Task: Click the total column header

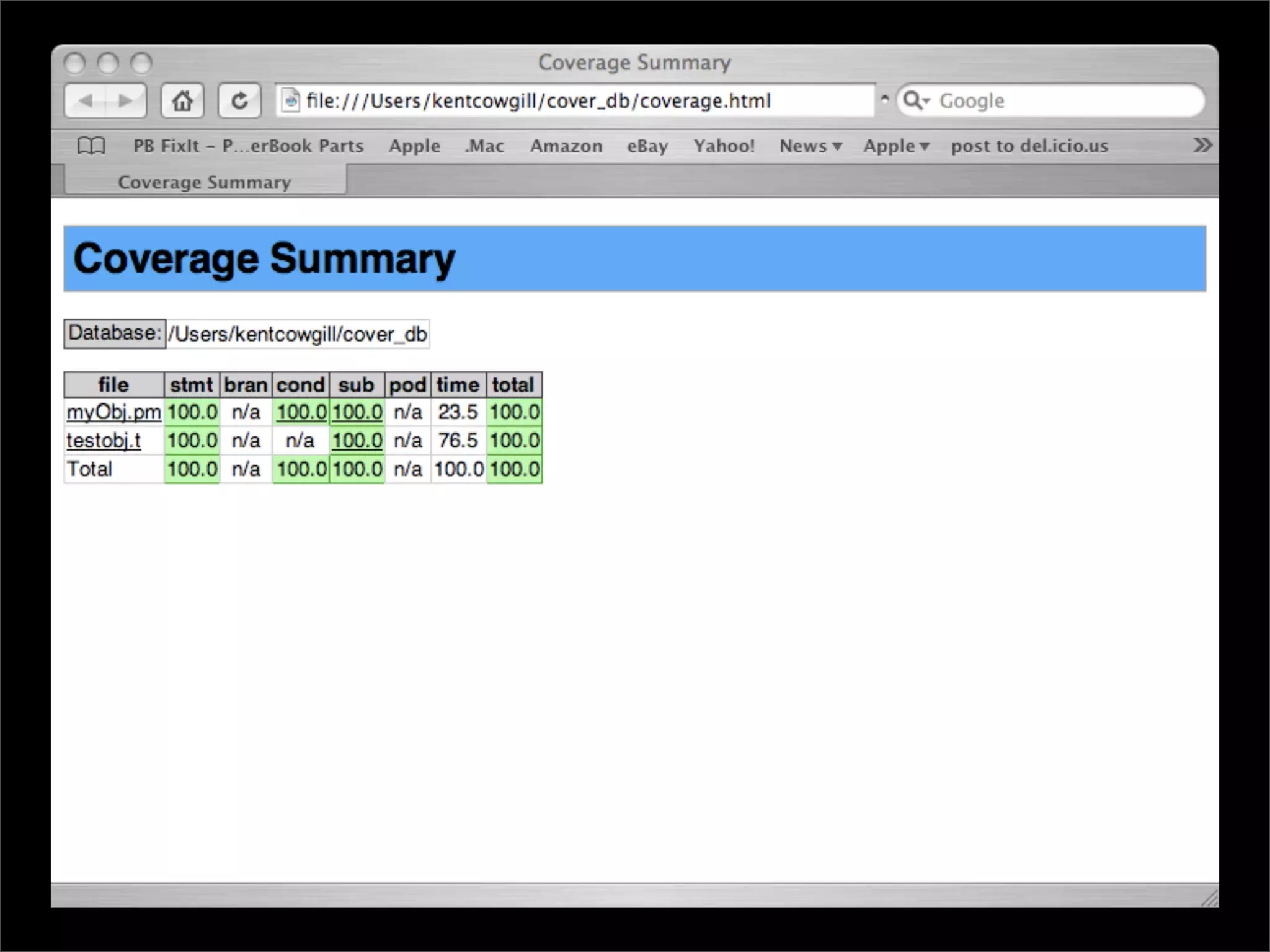Action: pyautogui.click(x=514, y=385)
